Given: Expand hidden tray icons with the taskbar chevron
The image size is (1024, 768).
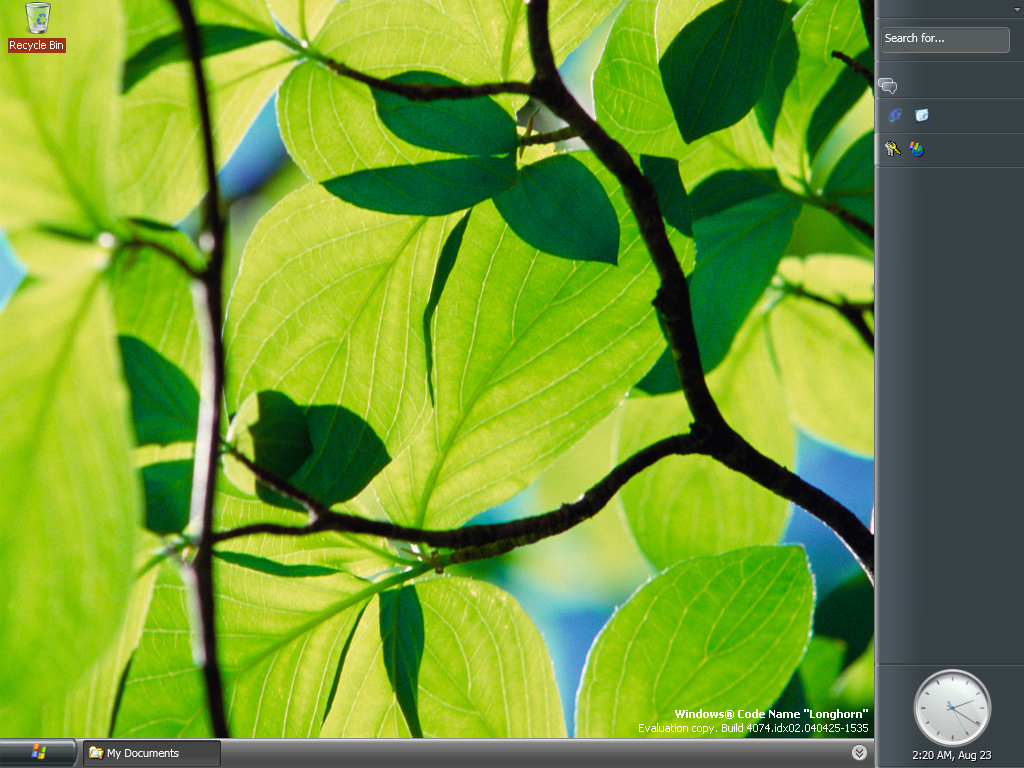Looking at the screenshot, I should [x=859, y=753].
